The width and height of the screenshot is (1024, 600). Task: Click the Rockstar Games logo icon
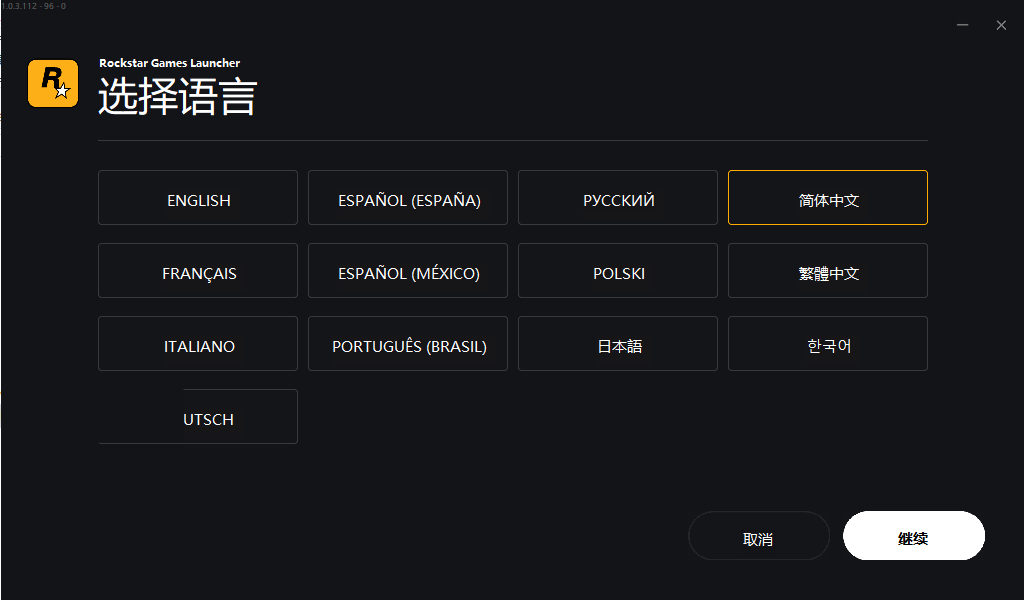pos(53,83)
